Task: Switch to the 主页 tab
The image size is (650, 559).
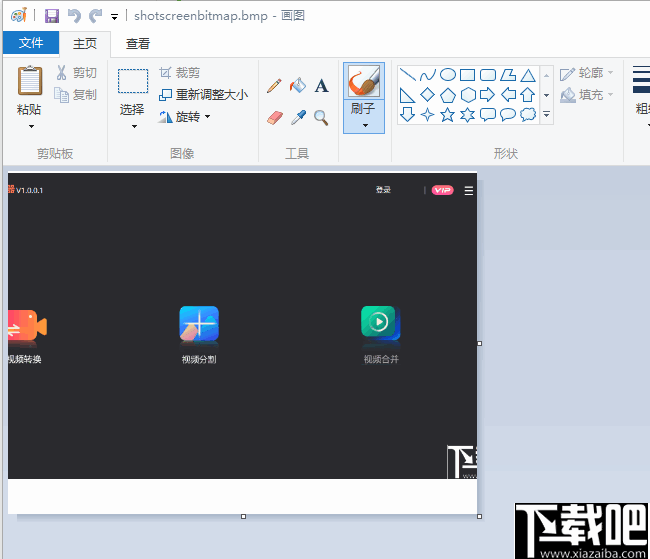Action: click(85, 44)
